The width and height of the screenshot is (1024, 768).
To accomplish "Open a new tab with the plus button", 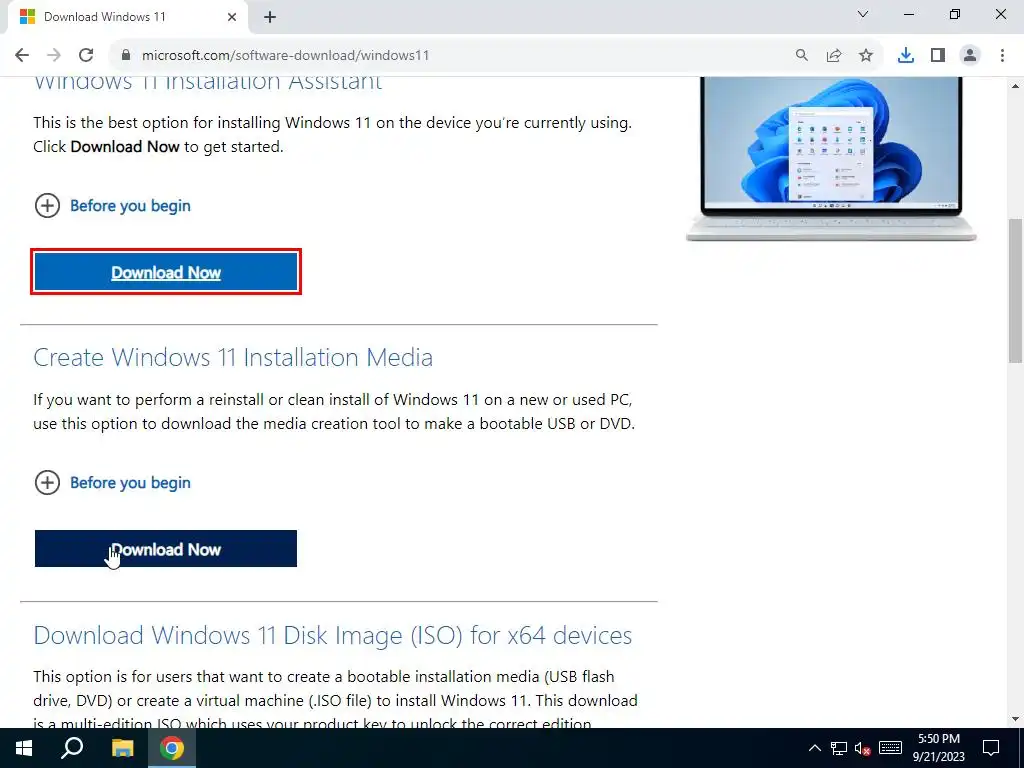I will tap(270, 18).
